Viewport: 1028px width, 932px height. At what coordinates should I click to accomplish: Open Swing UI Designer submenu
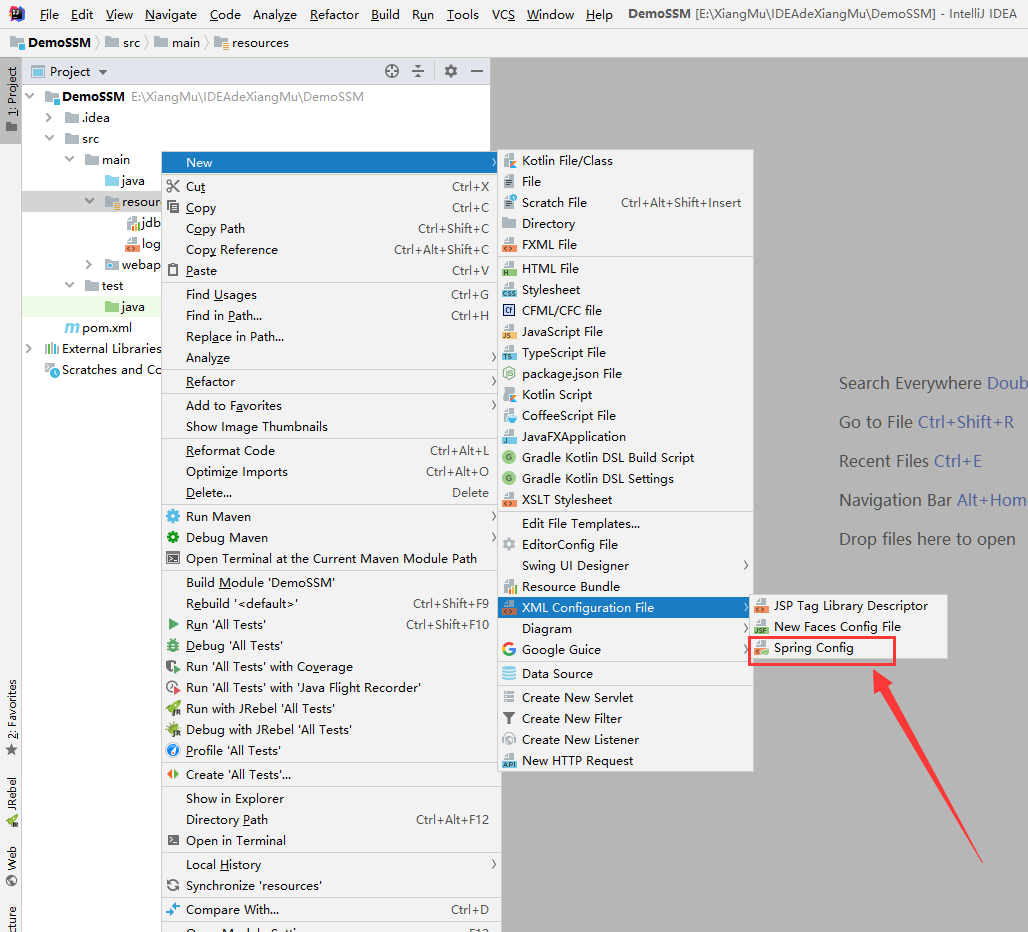[x=625, y=566]
